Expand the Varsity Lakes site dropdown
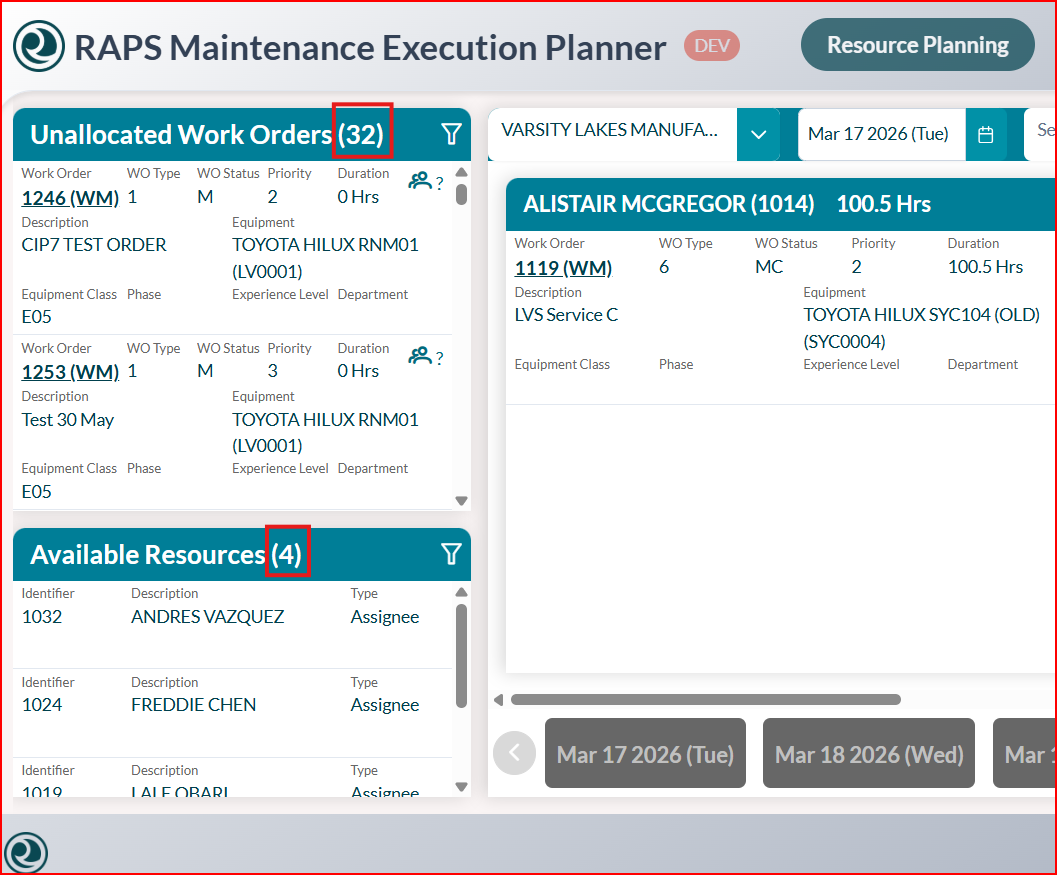This screenshot has width=1057, height=875. tap(758, 134)
